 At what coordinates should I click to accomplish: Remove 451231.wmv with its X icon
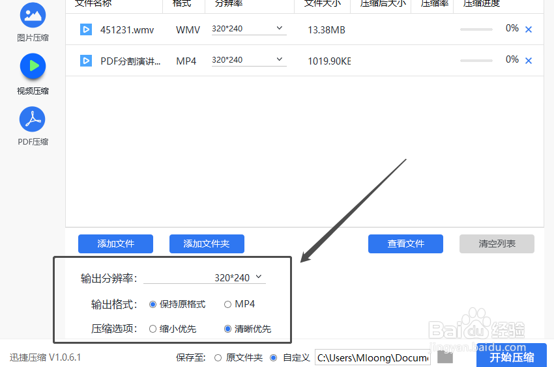pyautogui.click(x=528, y=30)
